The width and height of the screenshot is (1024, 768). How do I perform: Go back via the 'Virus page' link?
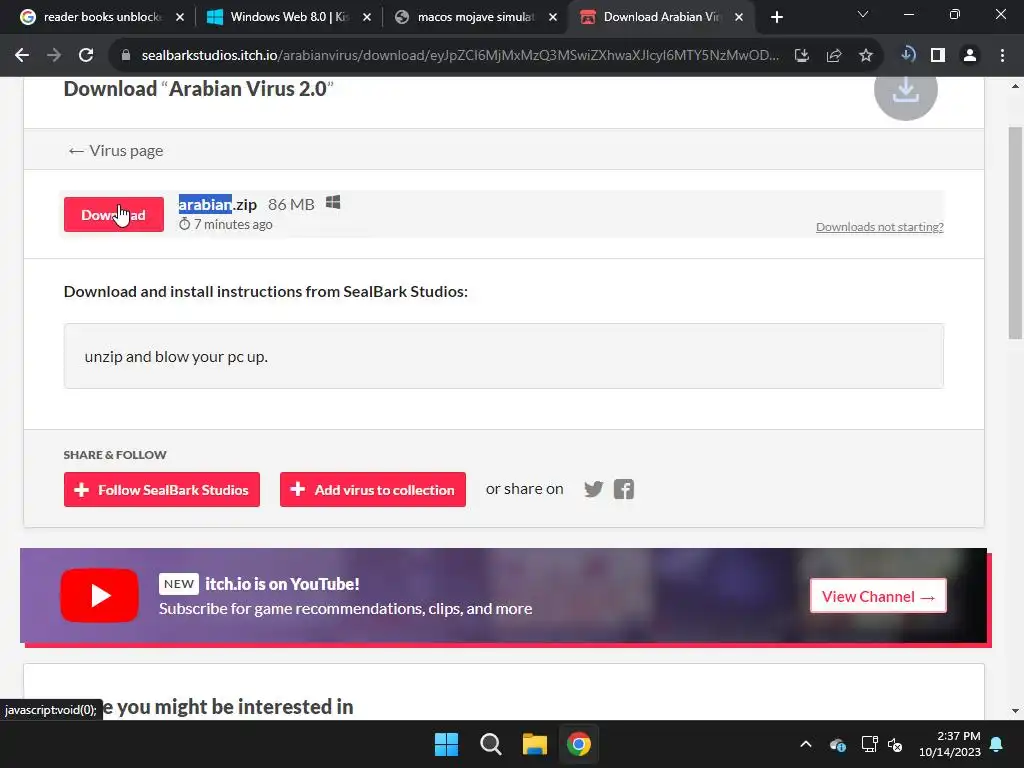click(x=116, y=151)
